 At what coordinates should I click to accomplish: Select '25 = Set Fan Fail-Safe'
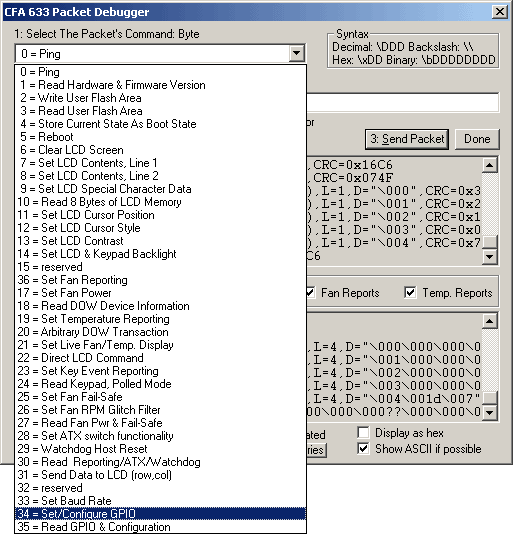point(160,397)
